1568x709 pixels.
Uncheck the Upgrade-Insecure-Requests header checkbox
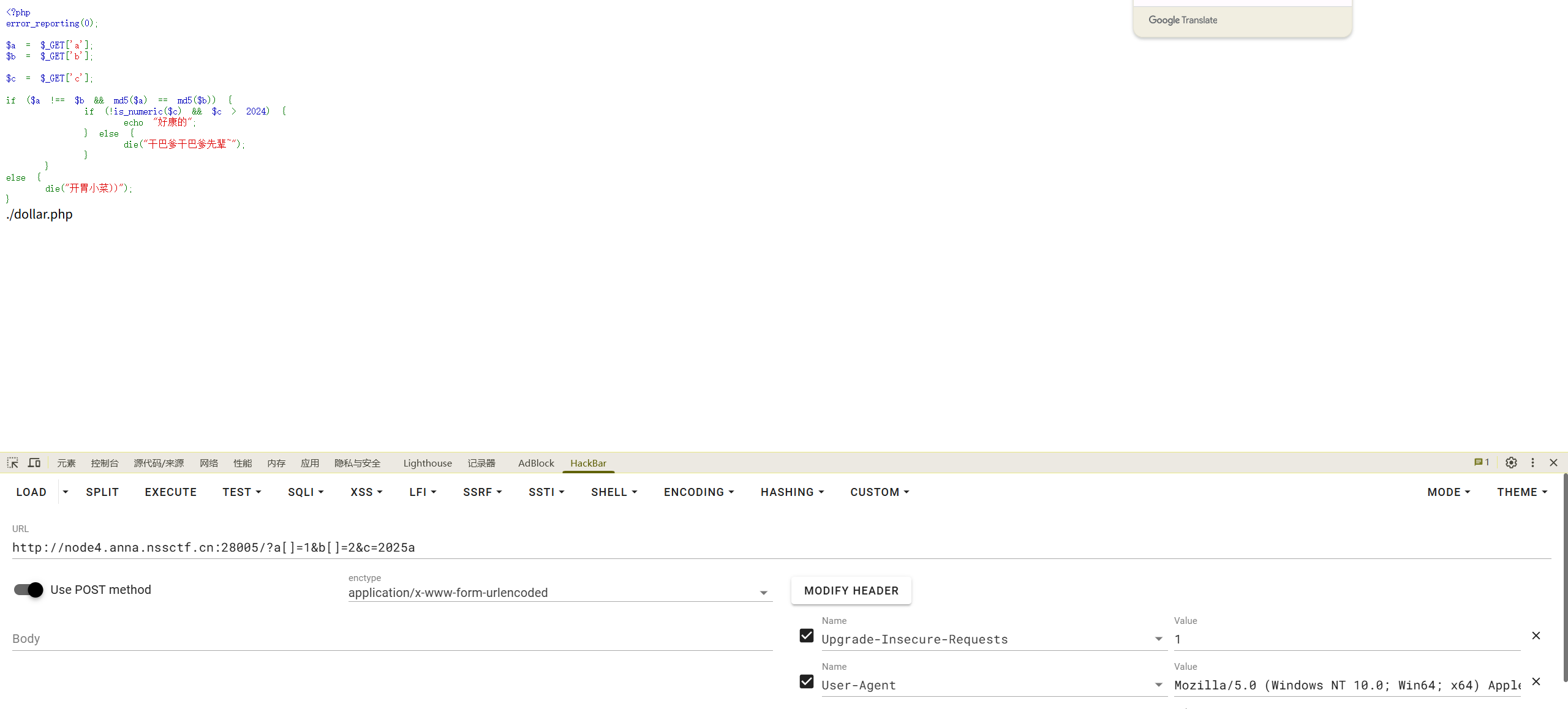coord(807,636)
